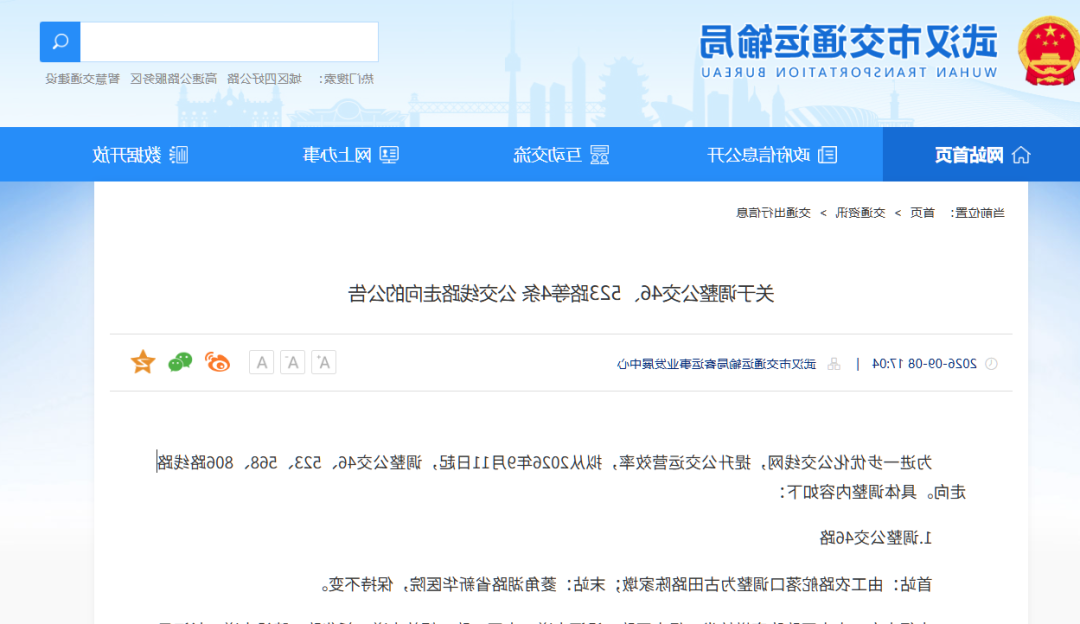Click the source icon beside 武汉市交通运输局客运事业发展中心
This screenshot has width=1080, height=624.
[833, 364]
